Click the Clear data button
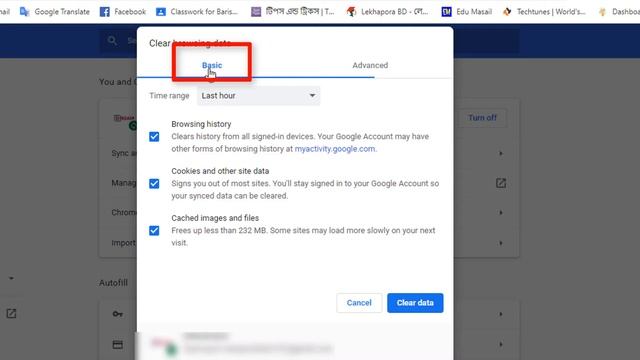Screen dimensions: 640x360 415,303
